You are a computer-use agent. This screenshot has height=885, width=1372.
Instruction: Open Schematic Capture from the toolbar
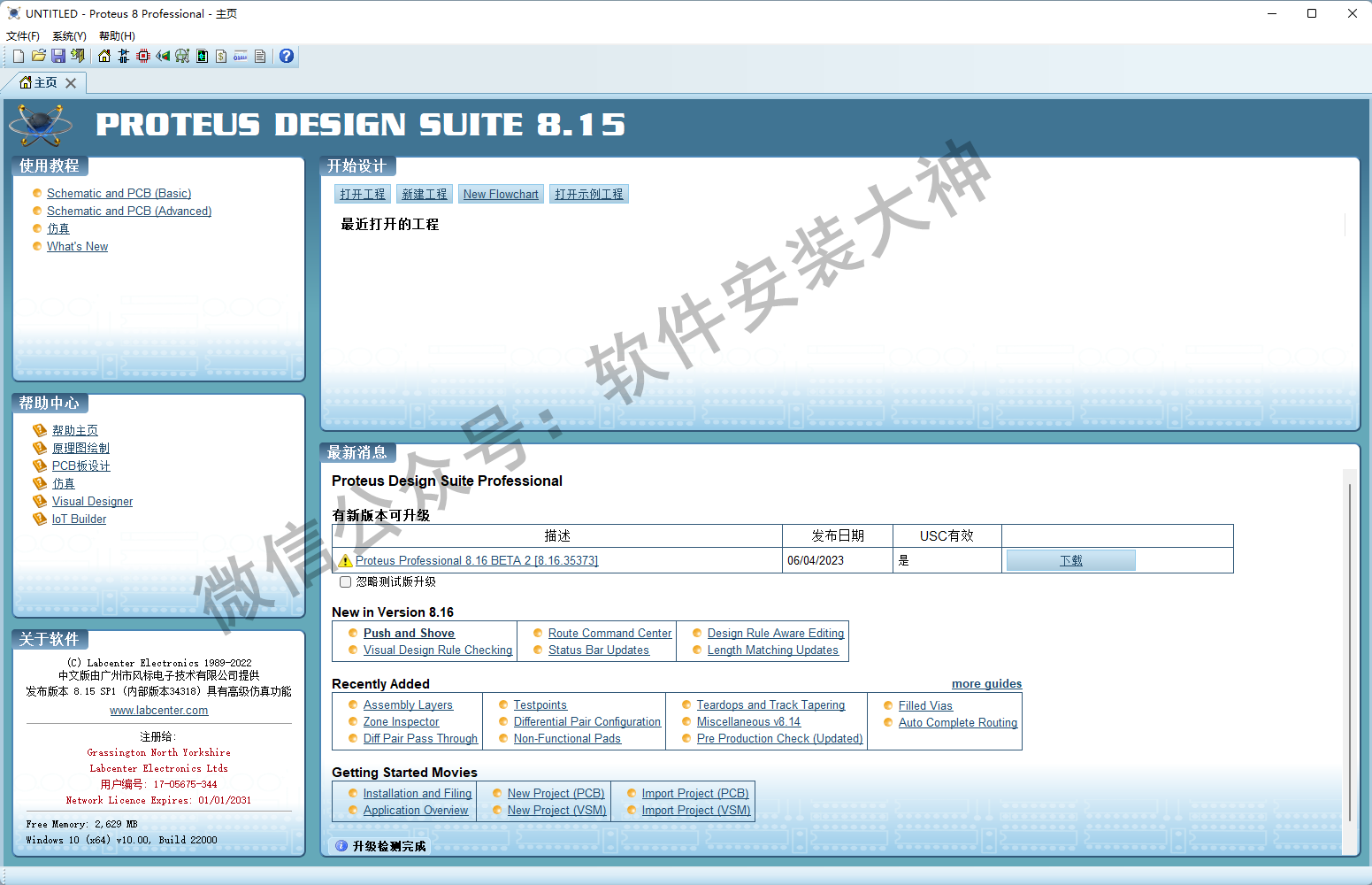coord(124,56)
